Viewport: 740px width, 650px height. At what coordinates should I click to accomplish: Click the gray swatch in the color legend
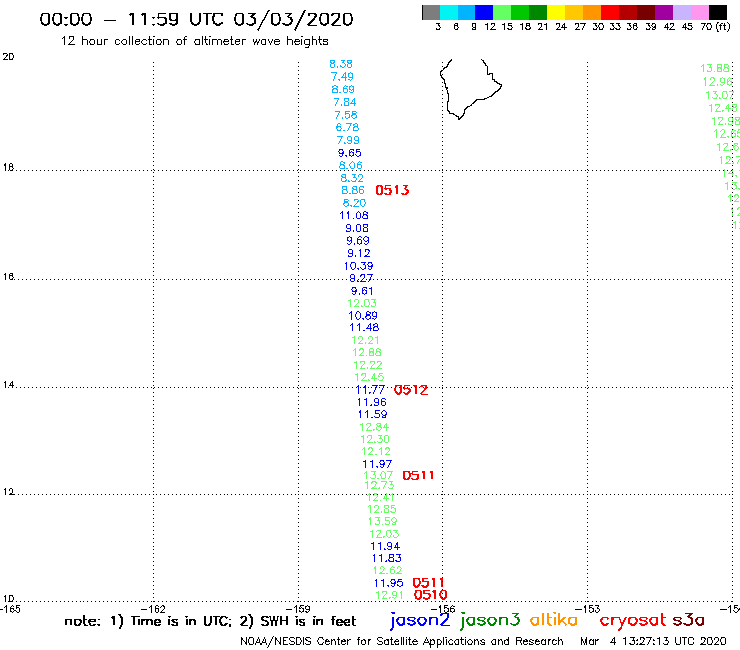[431, 12]
